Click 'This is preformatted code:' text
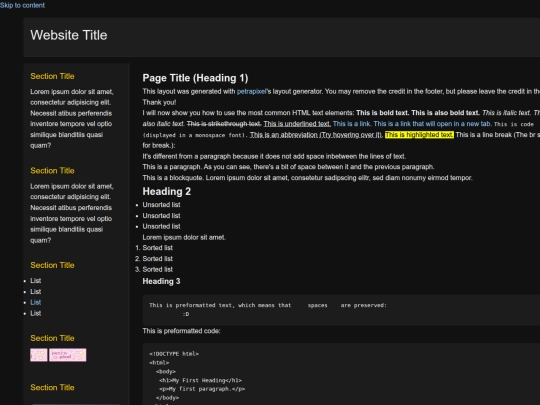The image size is (540, 405). point(181,331)
